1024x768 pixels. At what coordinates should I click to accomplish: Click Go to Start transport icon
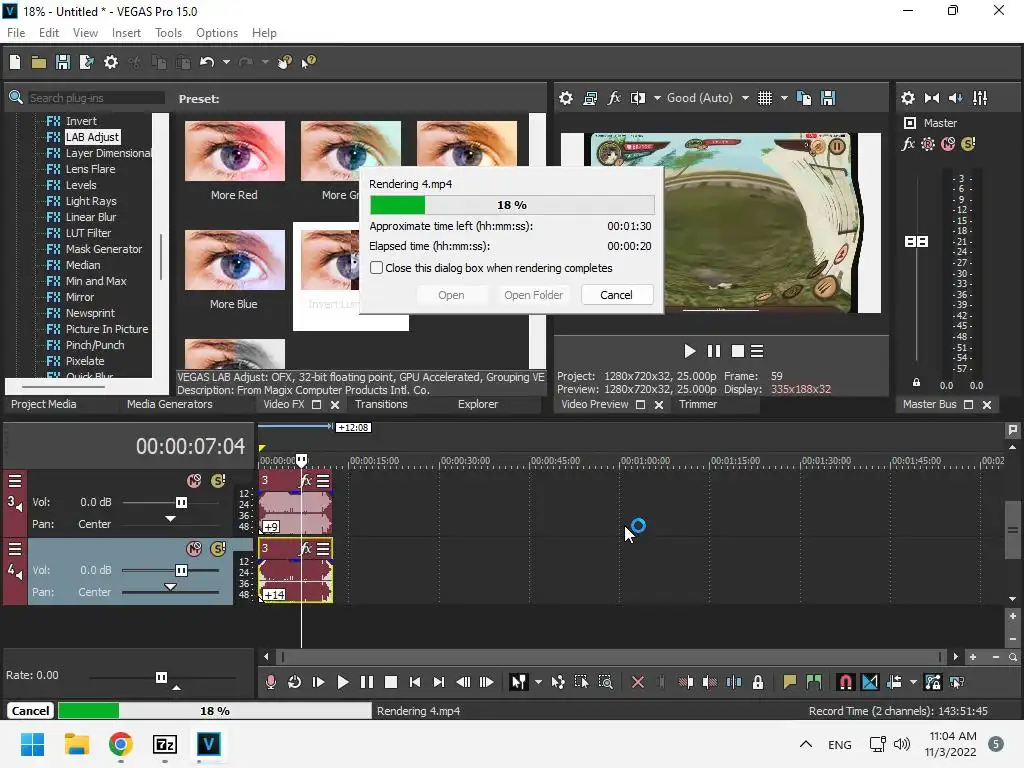click(415, 682)
